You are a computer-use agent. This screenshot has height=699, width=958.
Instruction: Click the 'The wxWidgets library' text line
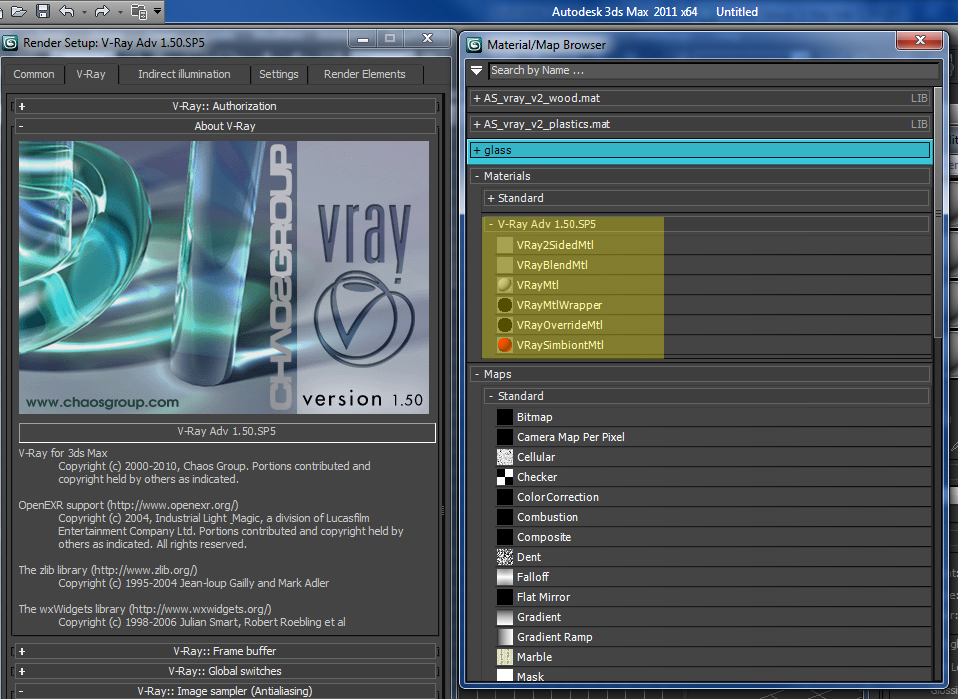(145, 609)
